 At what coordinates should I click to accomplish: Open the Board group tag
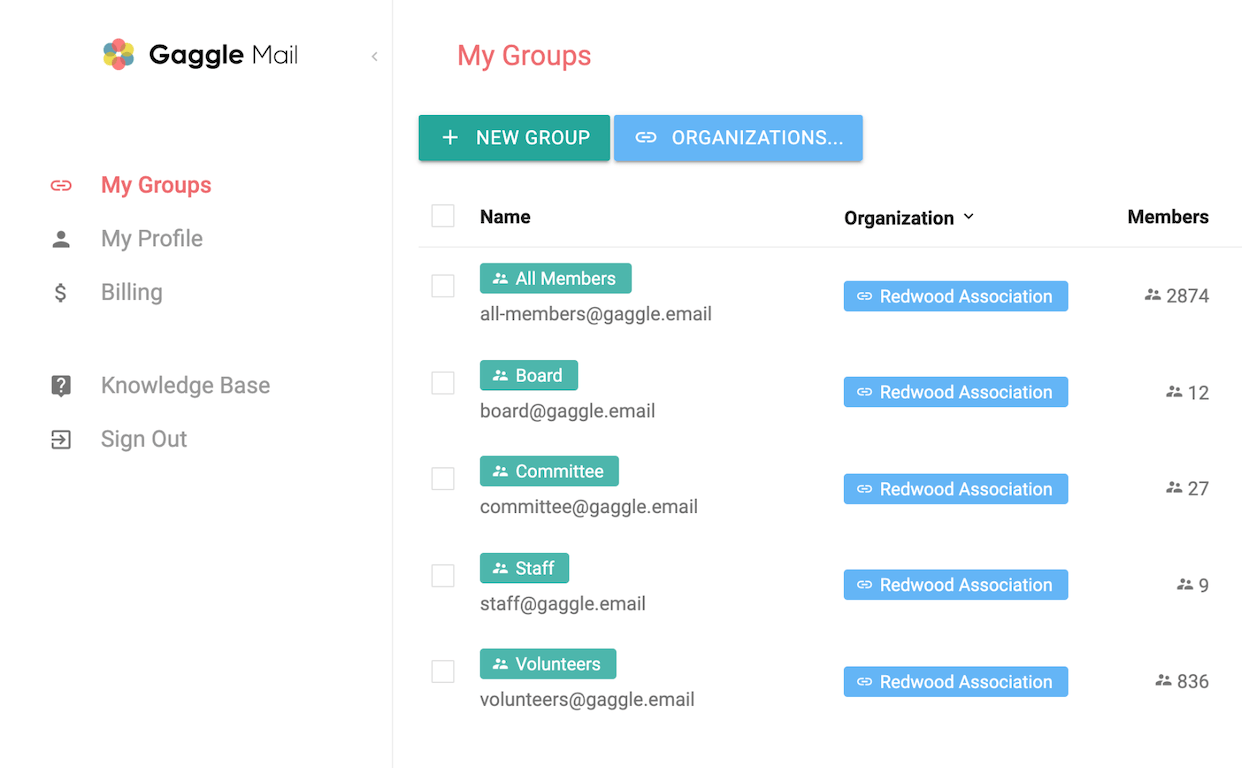tap(529, 376)
